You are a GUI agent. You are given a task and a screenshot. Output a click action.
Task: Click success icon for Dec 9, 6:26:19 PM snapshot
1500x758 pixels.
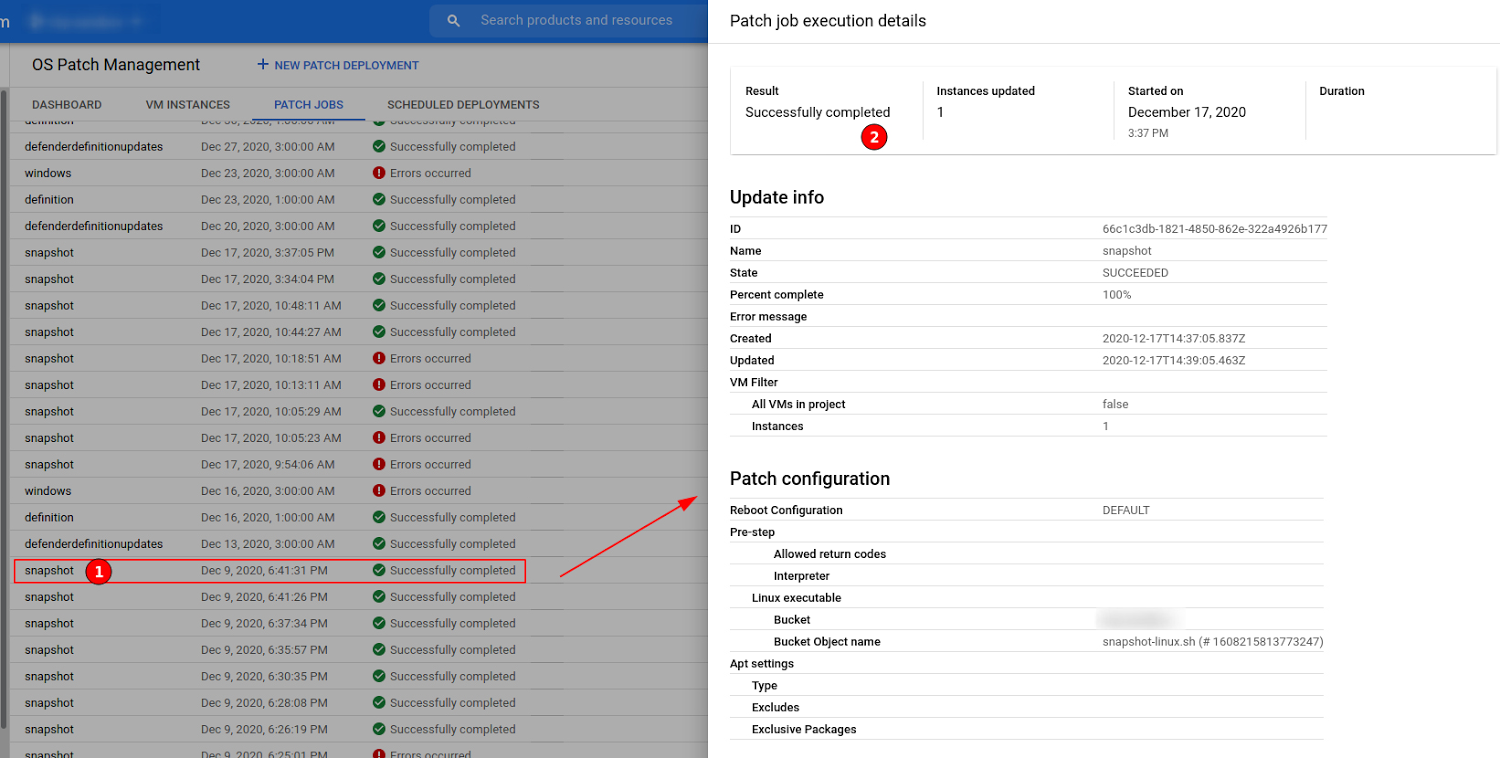tap(379, 729)
